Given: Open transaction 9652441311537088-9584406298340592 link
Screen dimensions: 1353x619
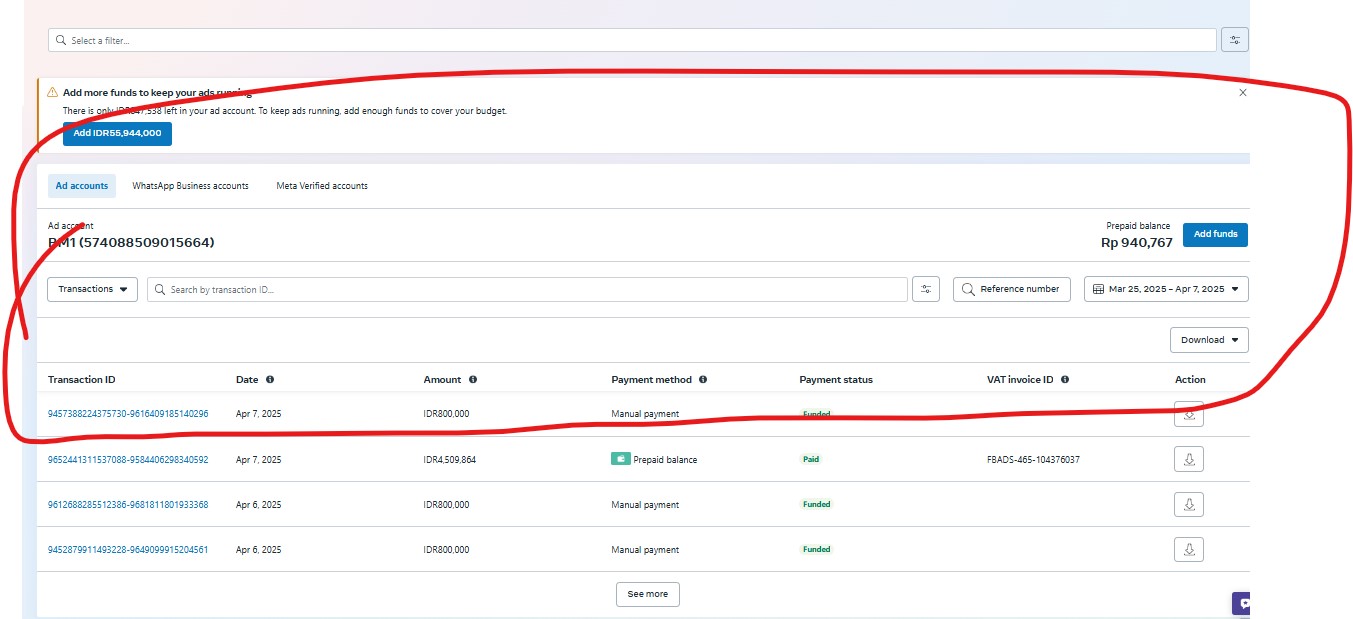Looking at the screenshot, I should (128, 460).
